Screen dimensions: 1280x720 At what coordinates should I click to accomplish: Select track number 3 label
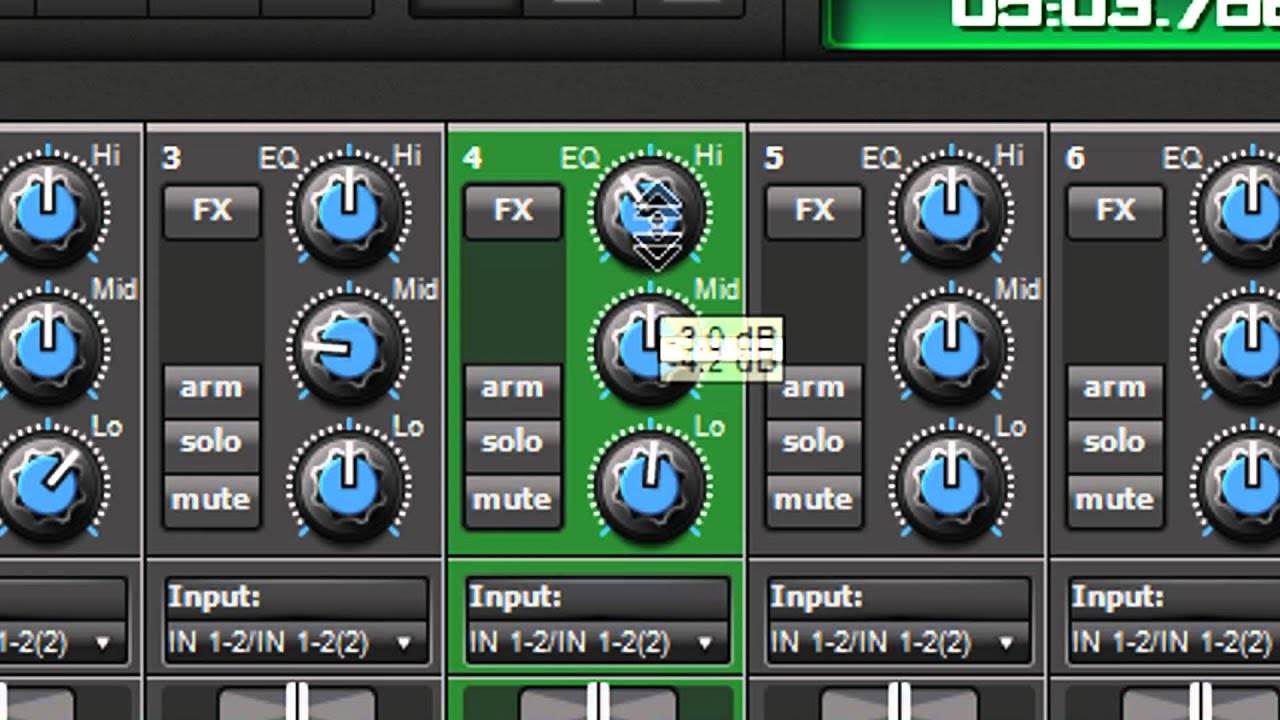[171, 158]
